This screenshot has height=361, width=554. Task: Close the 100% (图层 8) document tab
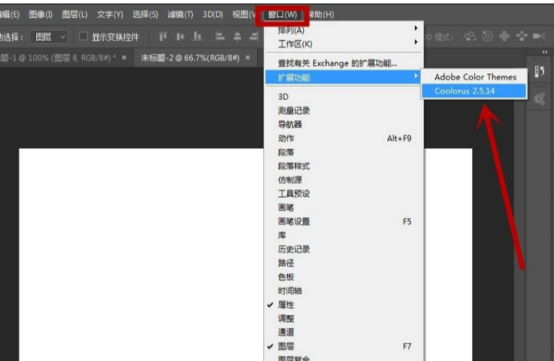(124, 58)
